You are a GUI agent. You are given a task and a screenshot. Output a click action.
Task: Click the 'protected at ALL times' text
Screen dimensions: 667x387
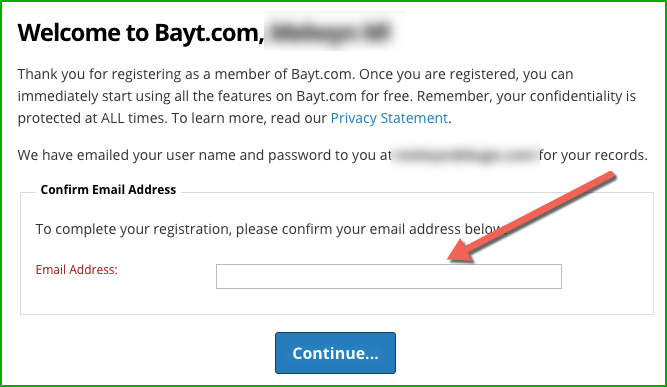coord(91,118)
